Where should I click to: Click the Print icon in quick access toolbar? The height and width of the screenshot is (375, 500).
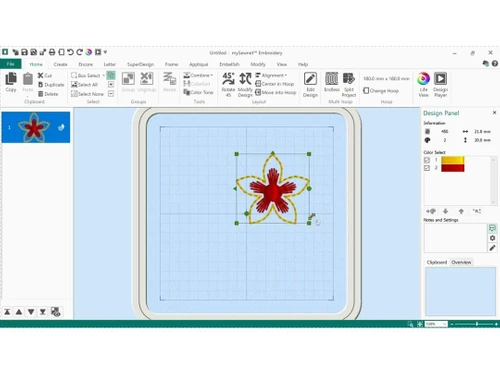coord(52,52)
